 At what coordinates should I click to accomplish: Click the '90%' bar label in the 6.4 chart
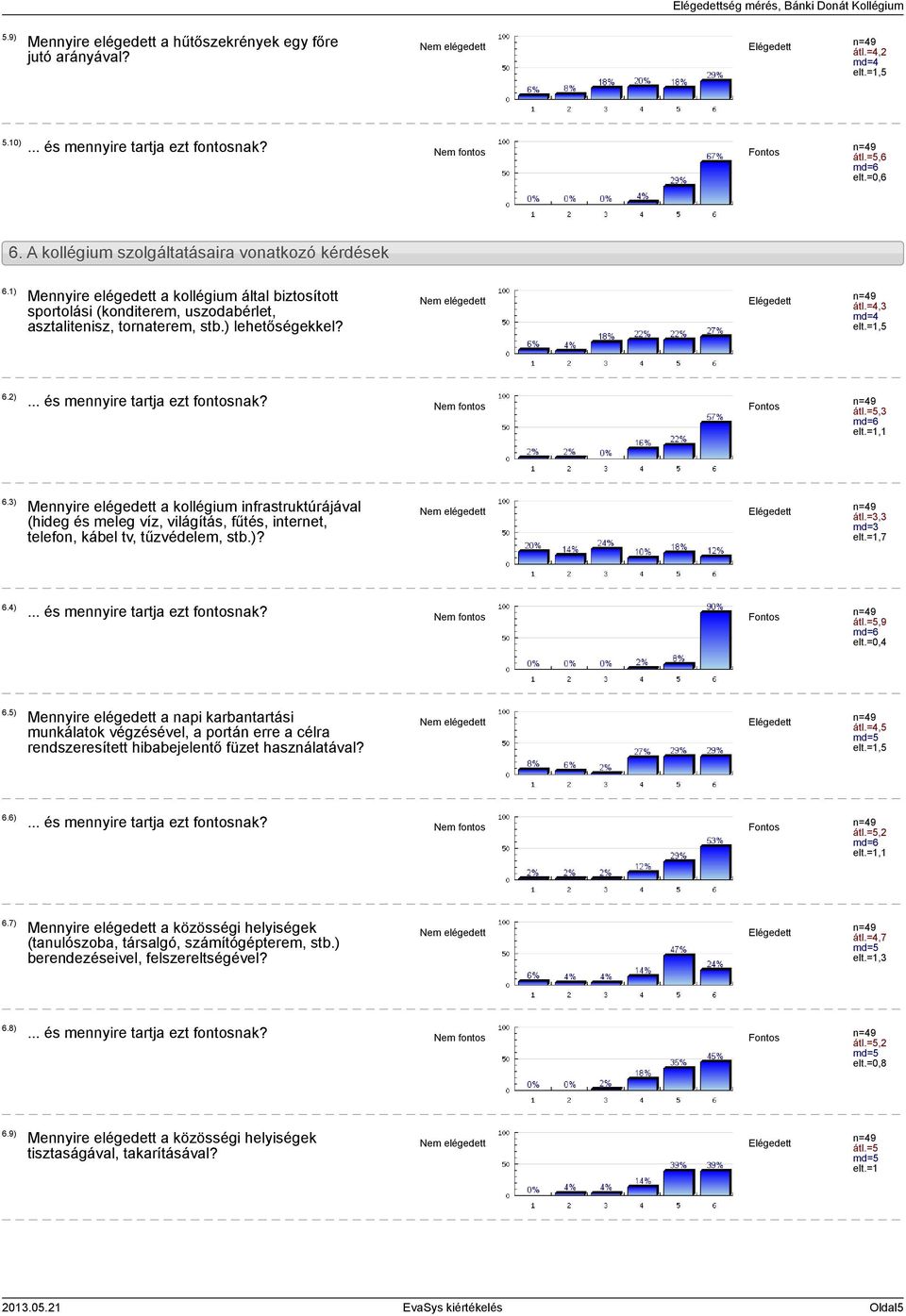click(x=714, y=608)
